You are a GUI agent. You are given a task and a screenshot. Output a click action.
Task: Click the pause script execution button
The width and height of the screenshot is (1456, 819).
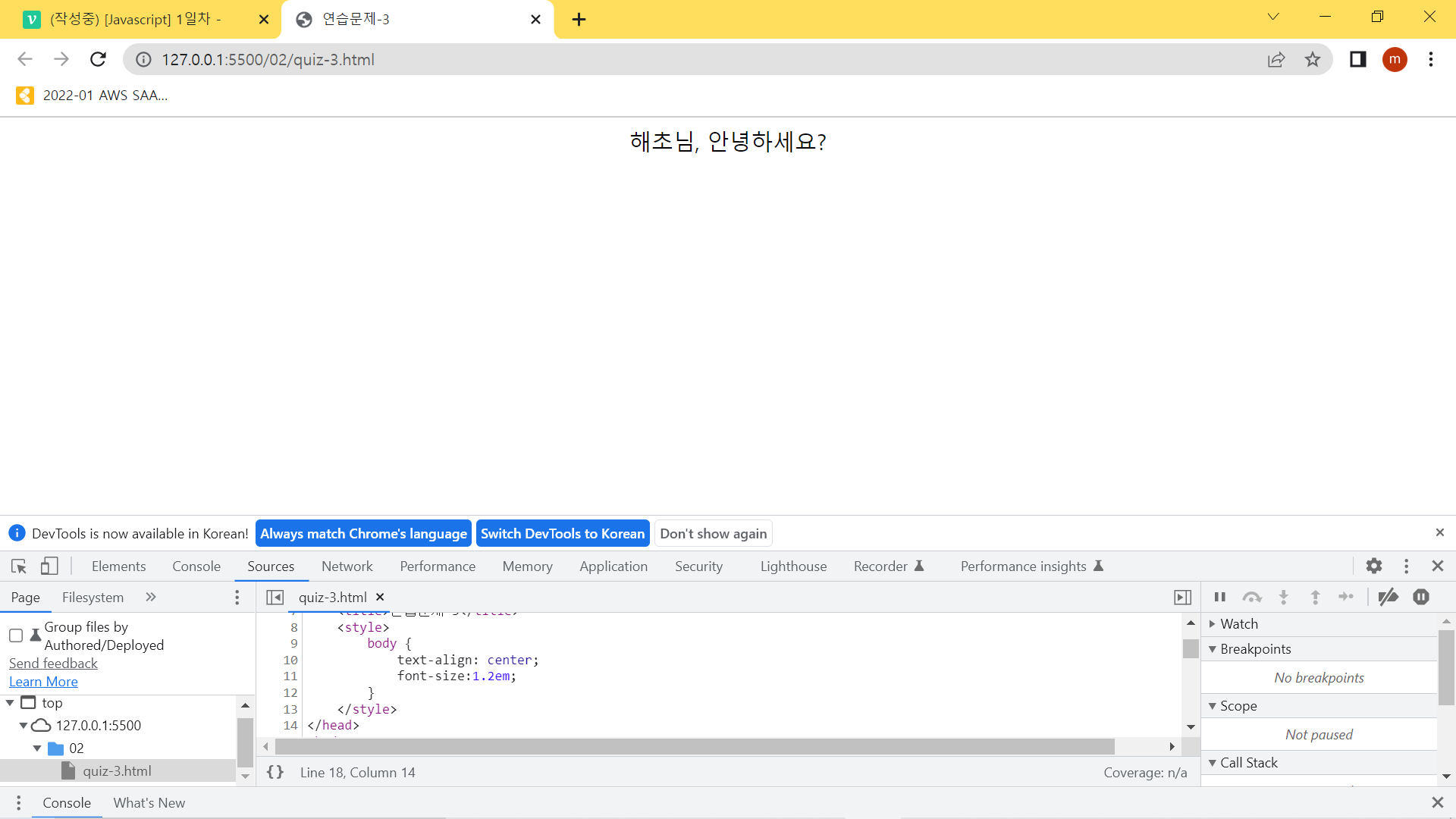[x=1219, y=598]
